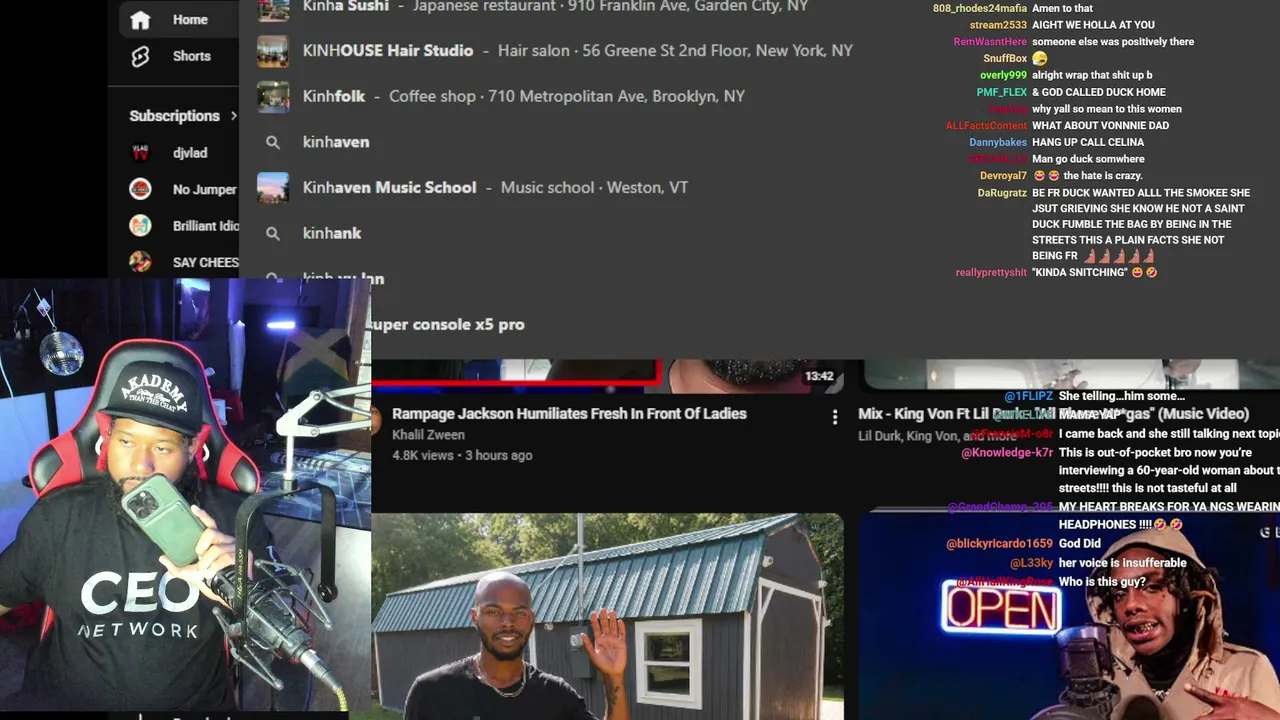This screenshot has width=1280, height=720.
Task: Click the search icon beside kinhank suggestion
Action: [x=272, y=233]
